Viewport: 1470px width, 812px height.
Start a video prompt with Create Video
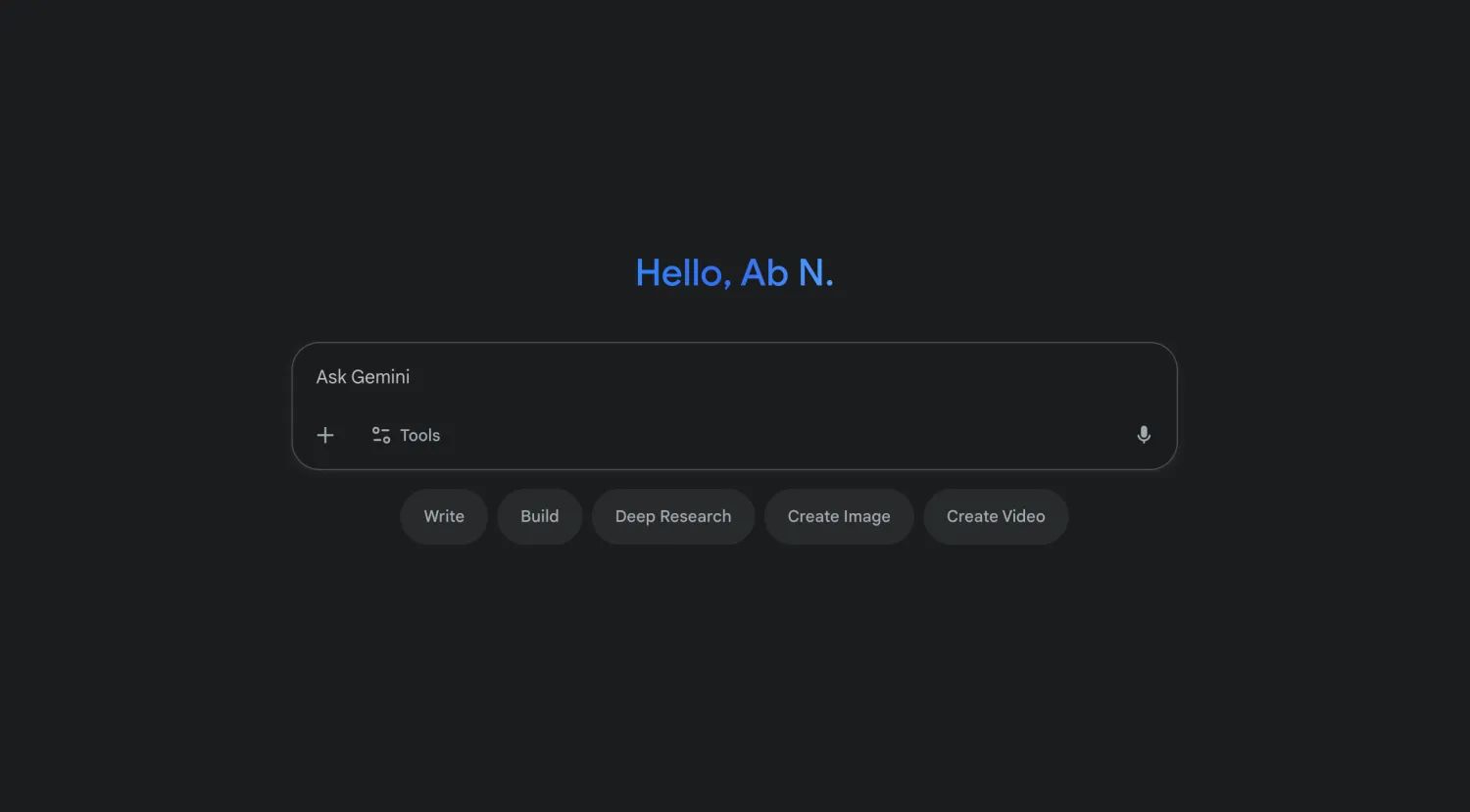click(x=996, y=516)
